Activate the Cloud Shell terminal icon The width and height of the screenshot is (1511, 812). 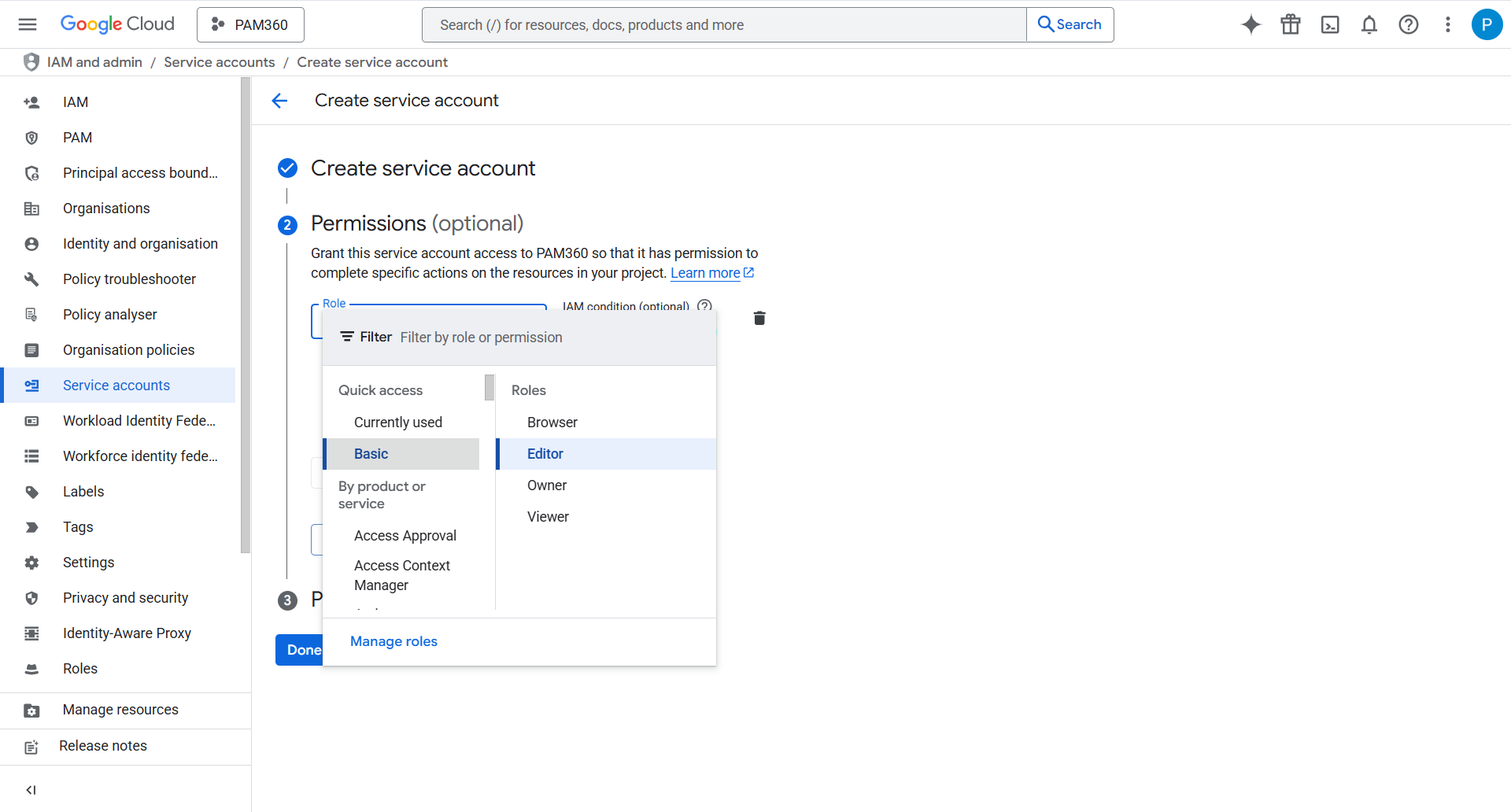coord(1330,24)
